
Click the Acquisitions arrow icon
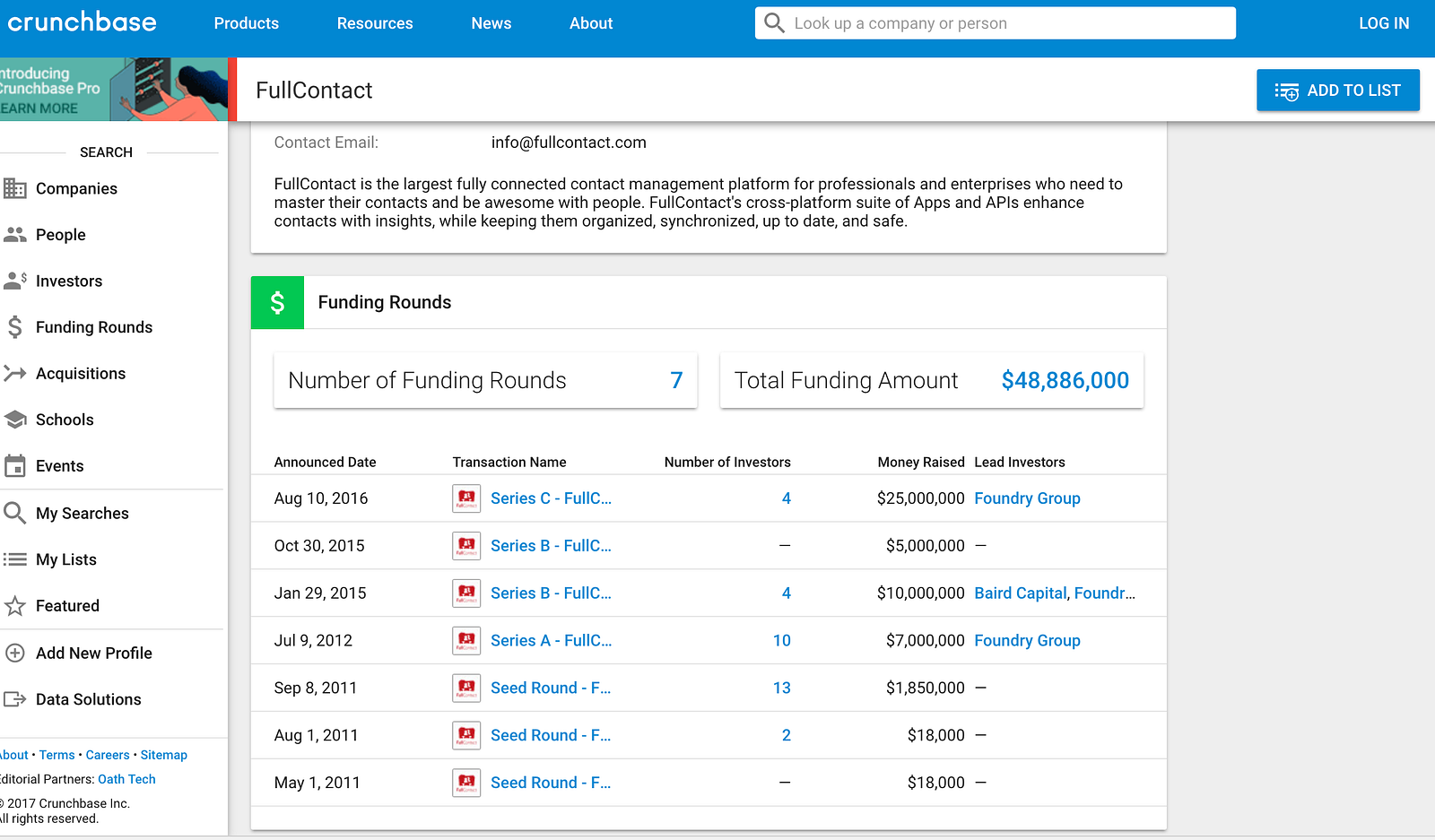point(15,374)
